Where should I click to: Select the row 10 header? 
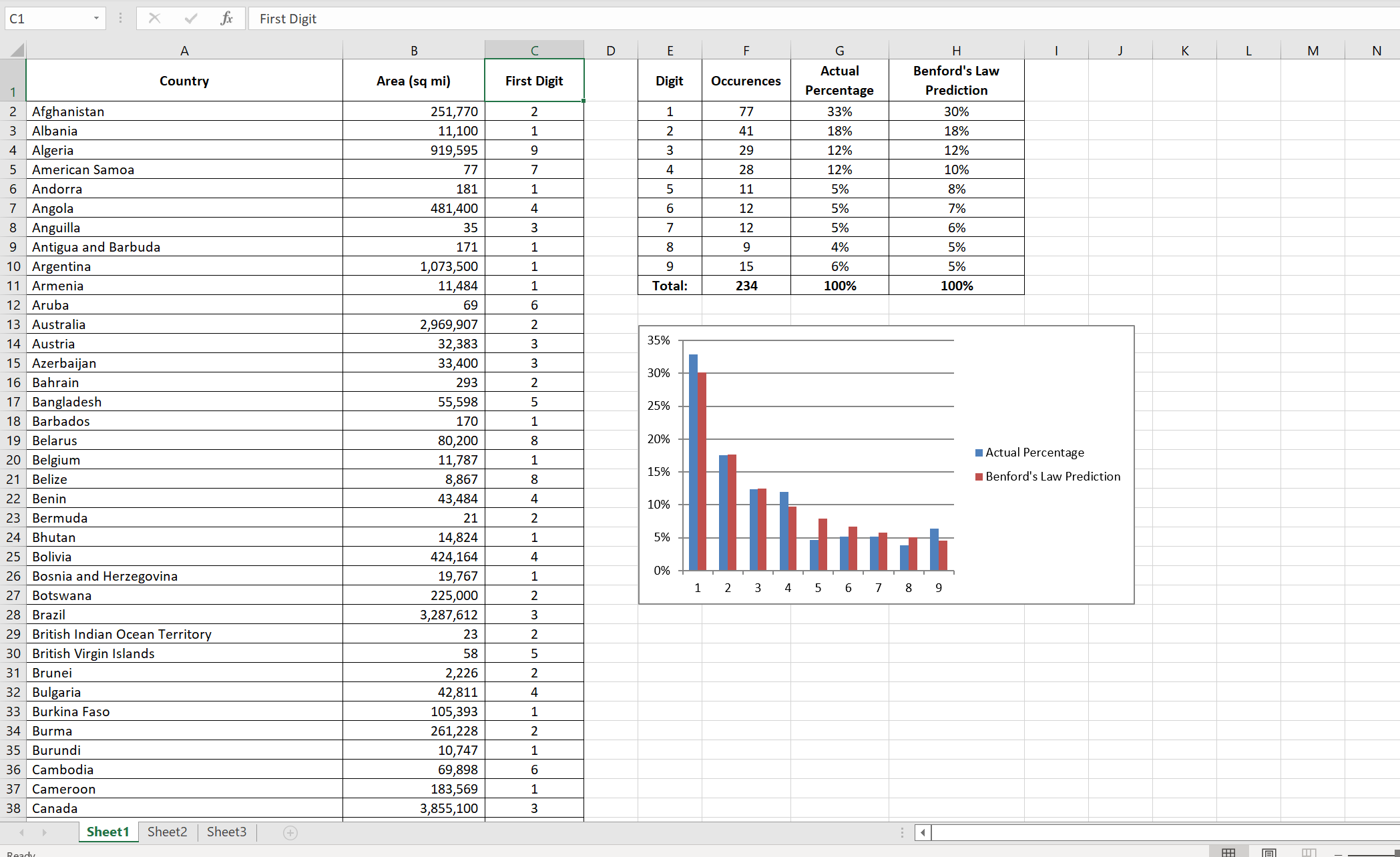pos(13,266)
